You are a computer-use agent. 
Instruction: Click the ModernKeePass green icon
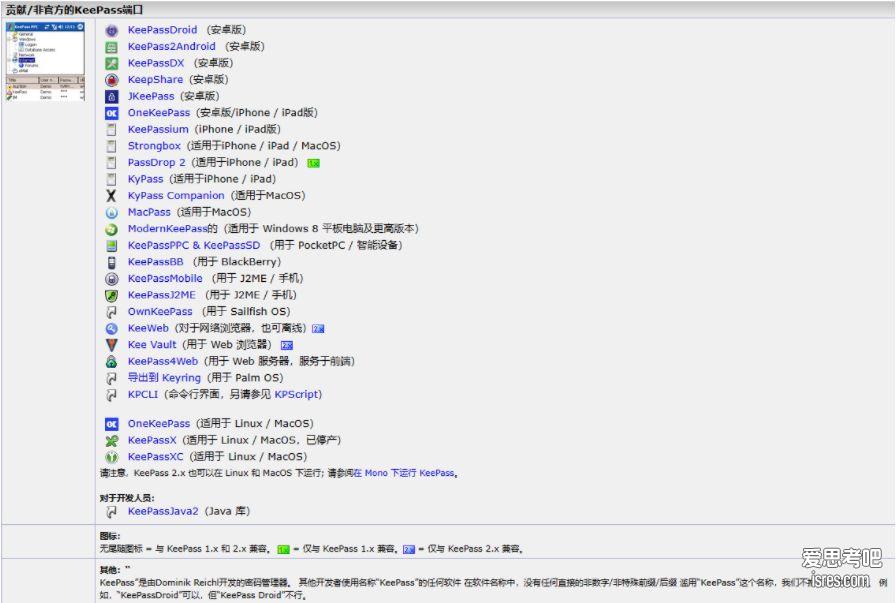pos(111,230)
